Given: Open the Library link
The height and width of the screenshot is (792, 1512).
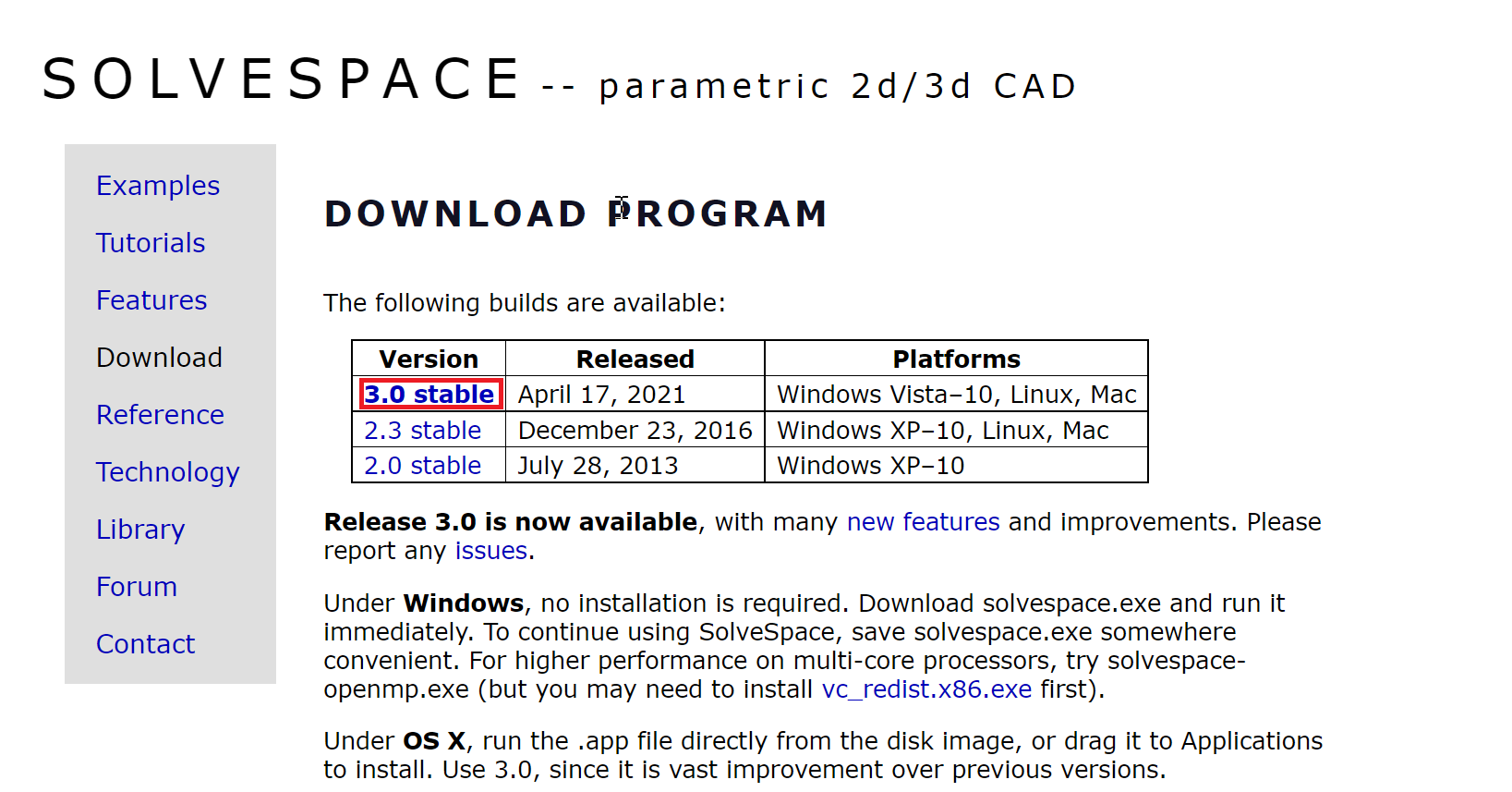Looking at the screenshot, I should [x=140, y=530].
